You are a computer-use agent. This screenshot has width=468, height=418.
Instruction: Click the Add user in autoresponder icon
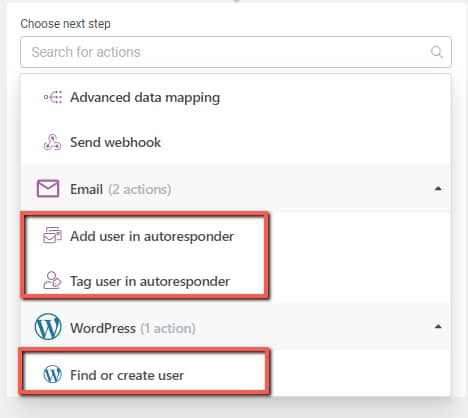point(52,236)
